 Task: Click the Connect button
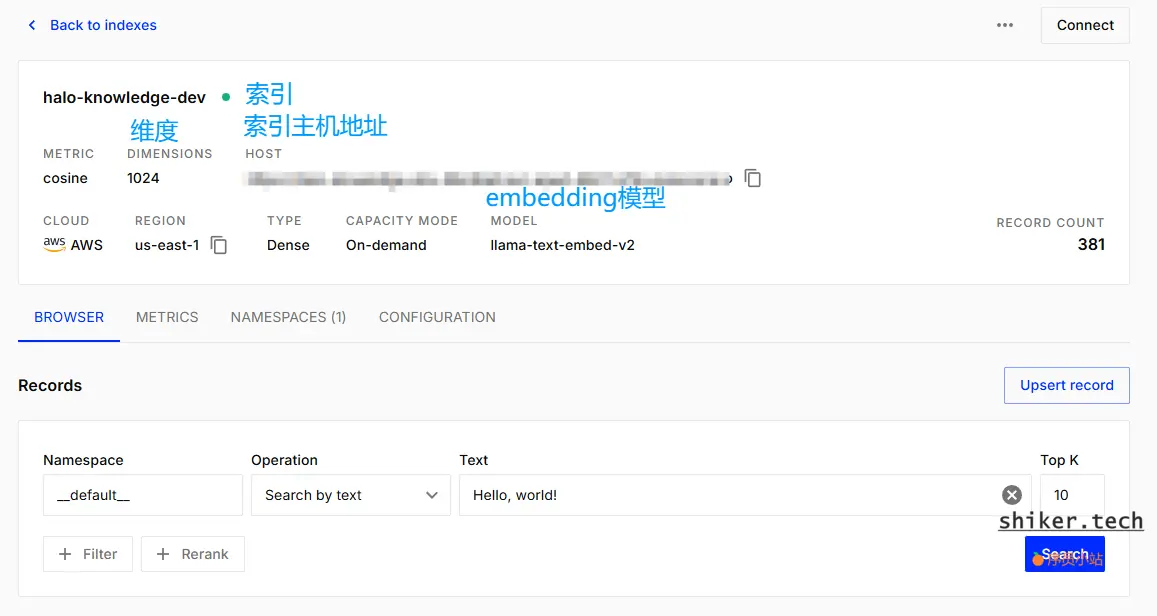(1085, 25)
